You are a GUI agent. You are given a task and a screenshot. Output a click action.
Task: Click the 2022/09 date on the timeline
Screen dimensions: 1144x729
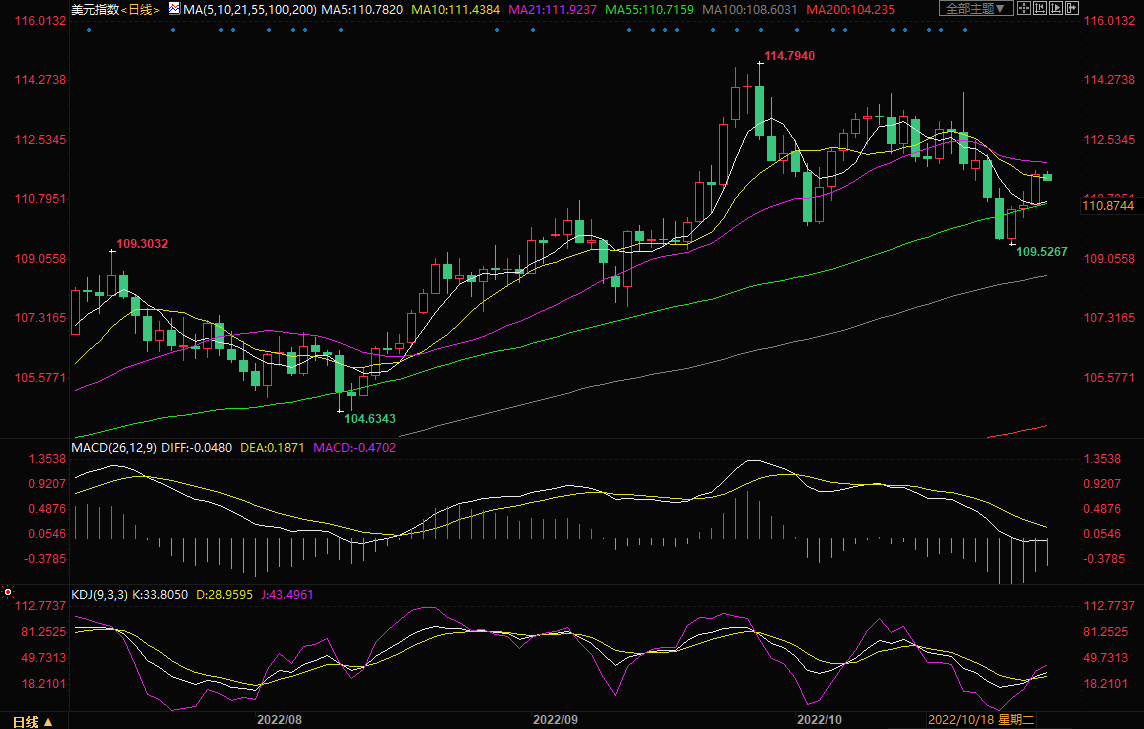[556, 719]
